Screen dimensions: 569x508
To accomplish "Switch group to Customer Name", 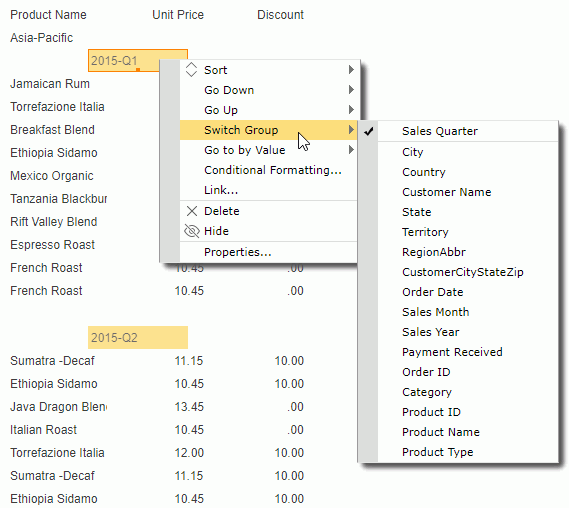I will tap(468, 192).
